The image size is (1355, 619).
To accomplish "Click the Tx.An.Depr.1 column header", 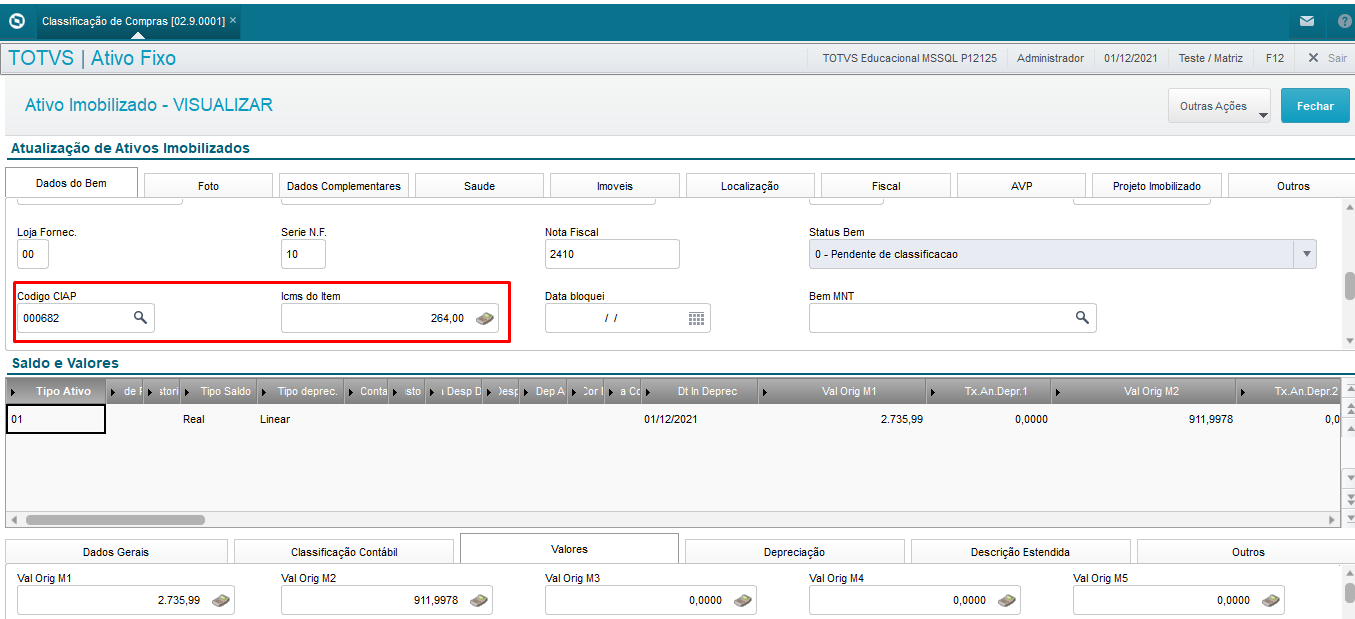I will pos(989,391).
